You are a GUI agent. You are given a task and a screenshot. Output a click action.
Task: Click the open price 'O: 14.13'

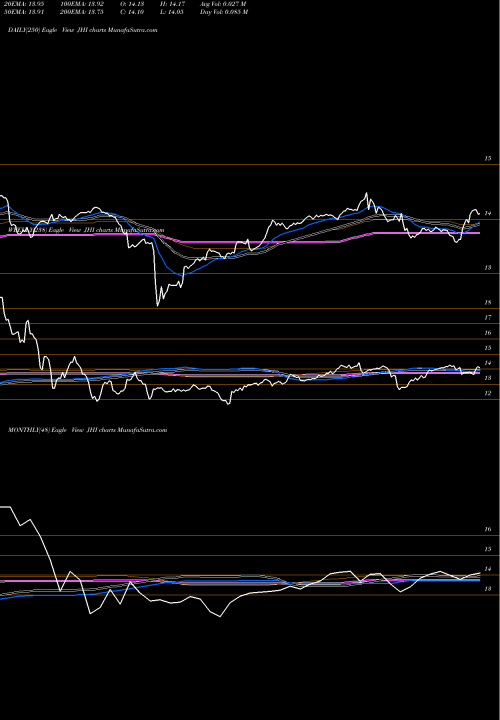coord(133,4)
